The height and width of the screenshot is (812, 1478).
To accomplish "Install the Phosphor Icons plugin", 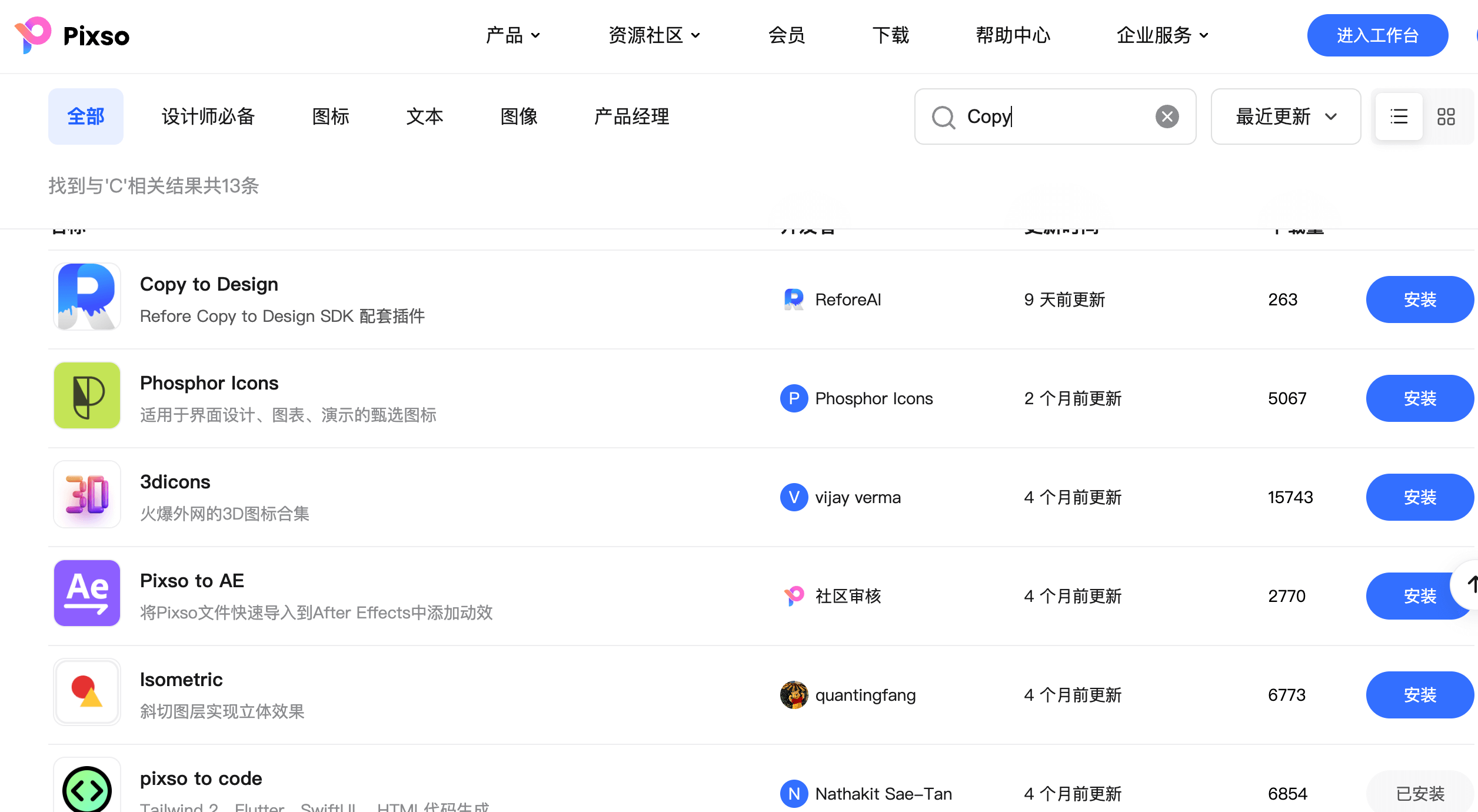I will (x=1419, y=398).
